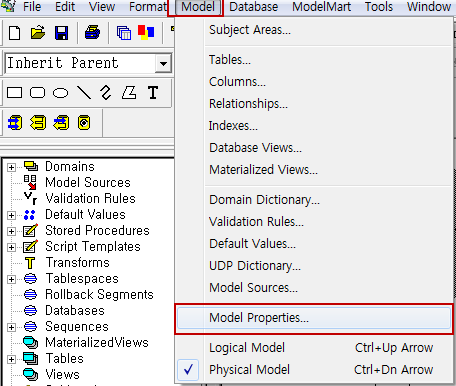Open the ModelMart menu
Viewport: 456px width, 386px height.
pos(321,6)
